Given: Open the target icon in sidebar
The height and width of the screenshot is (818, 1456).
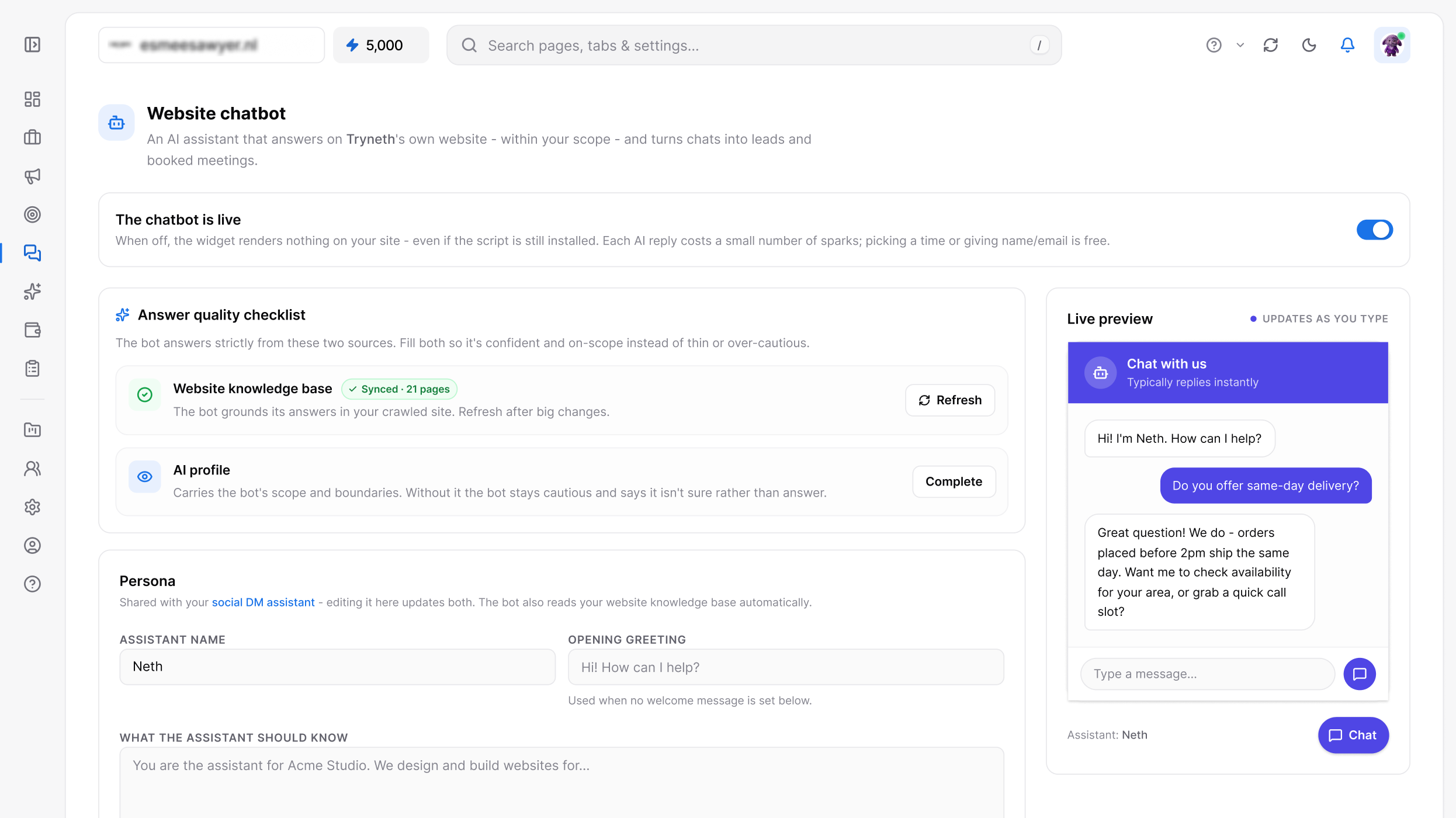Looking at the screenshot, I should (x=32, y=214).
